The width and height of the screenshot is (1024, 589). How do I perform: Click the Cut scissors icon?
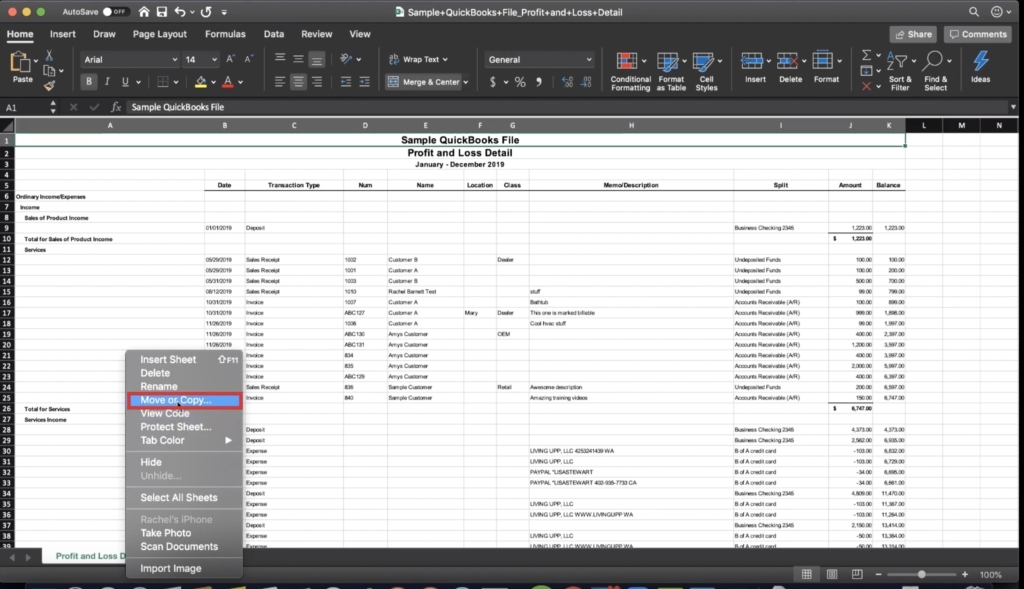49,56
